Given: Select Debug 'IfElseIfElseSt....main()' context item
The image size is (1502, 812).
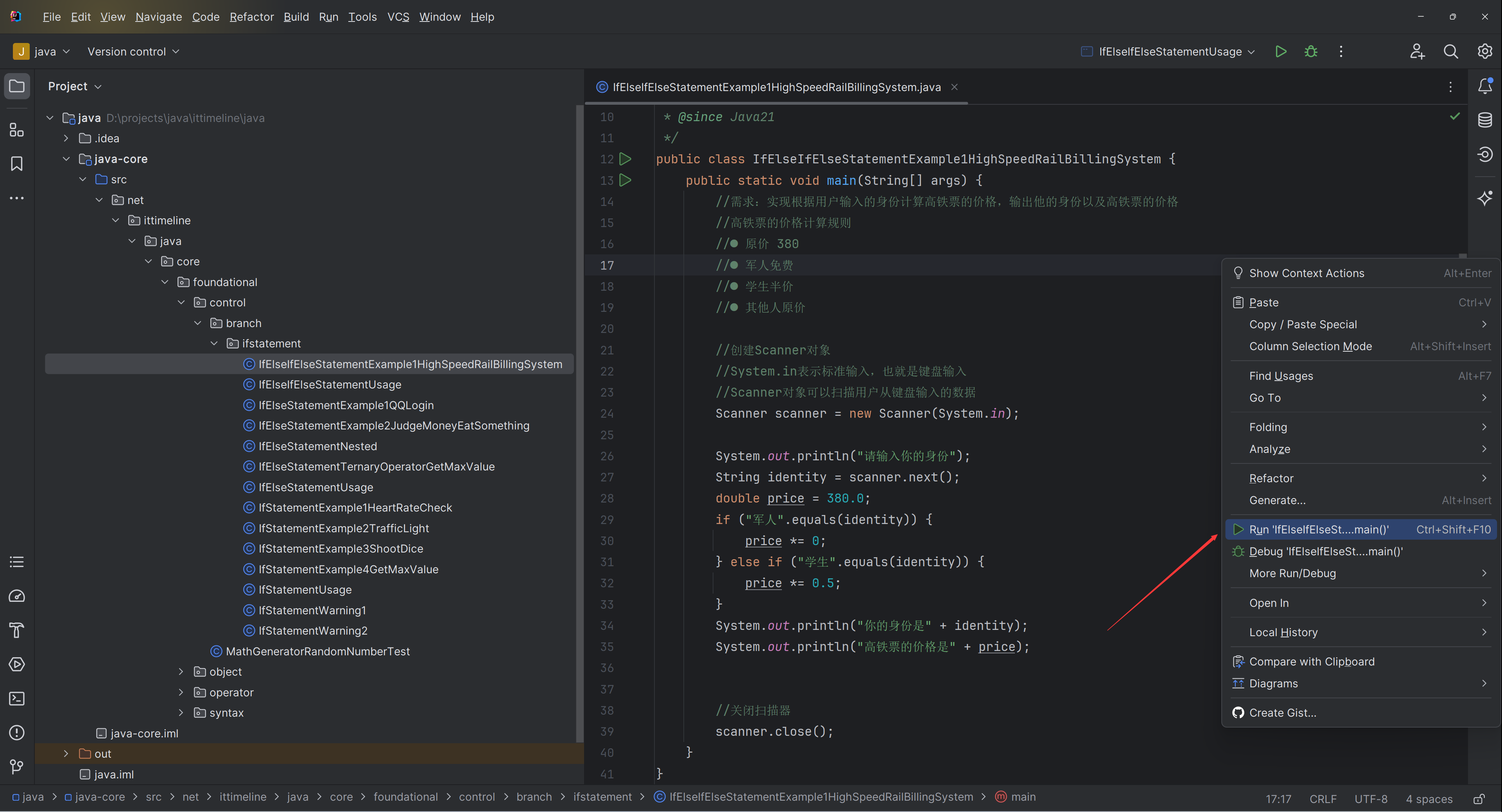Looking at the screenshot, I should pyautogui.click(x=1360, y=551).
